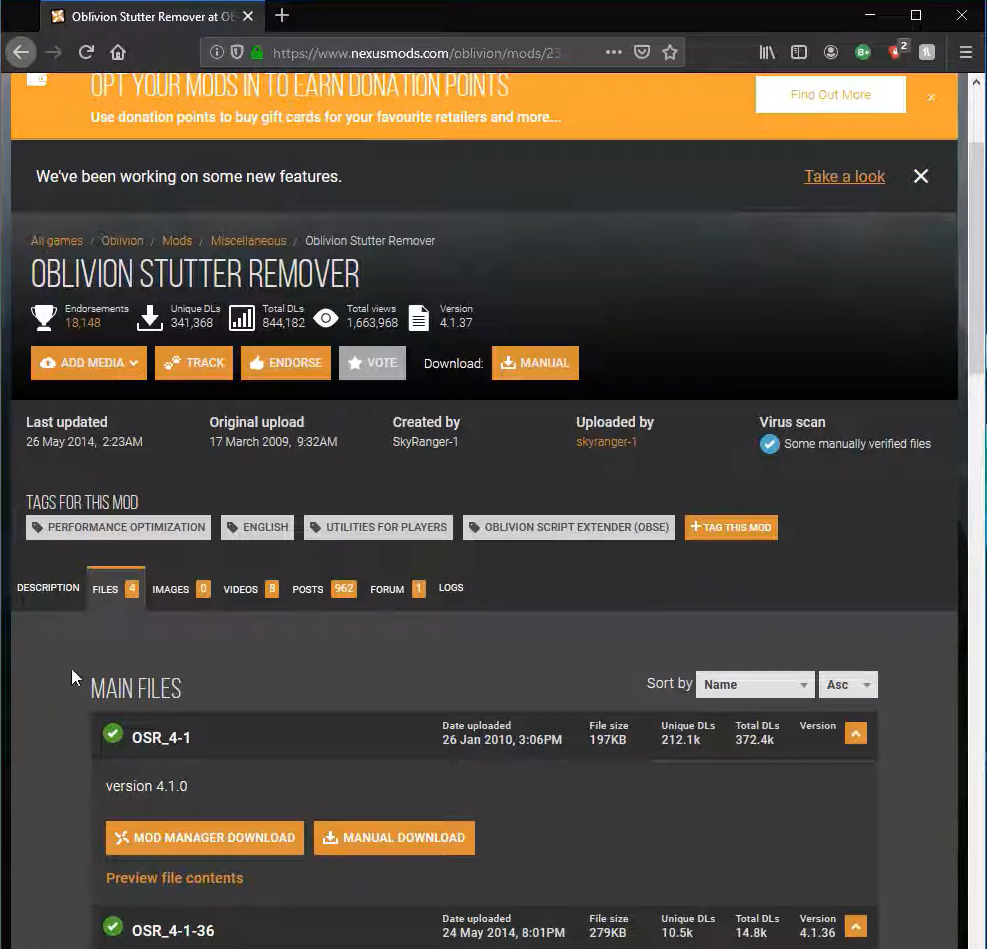Click Mod Manager Download for OSR_4-1

click(x=205, y=838)
